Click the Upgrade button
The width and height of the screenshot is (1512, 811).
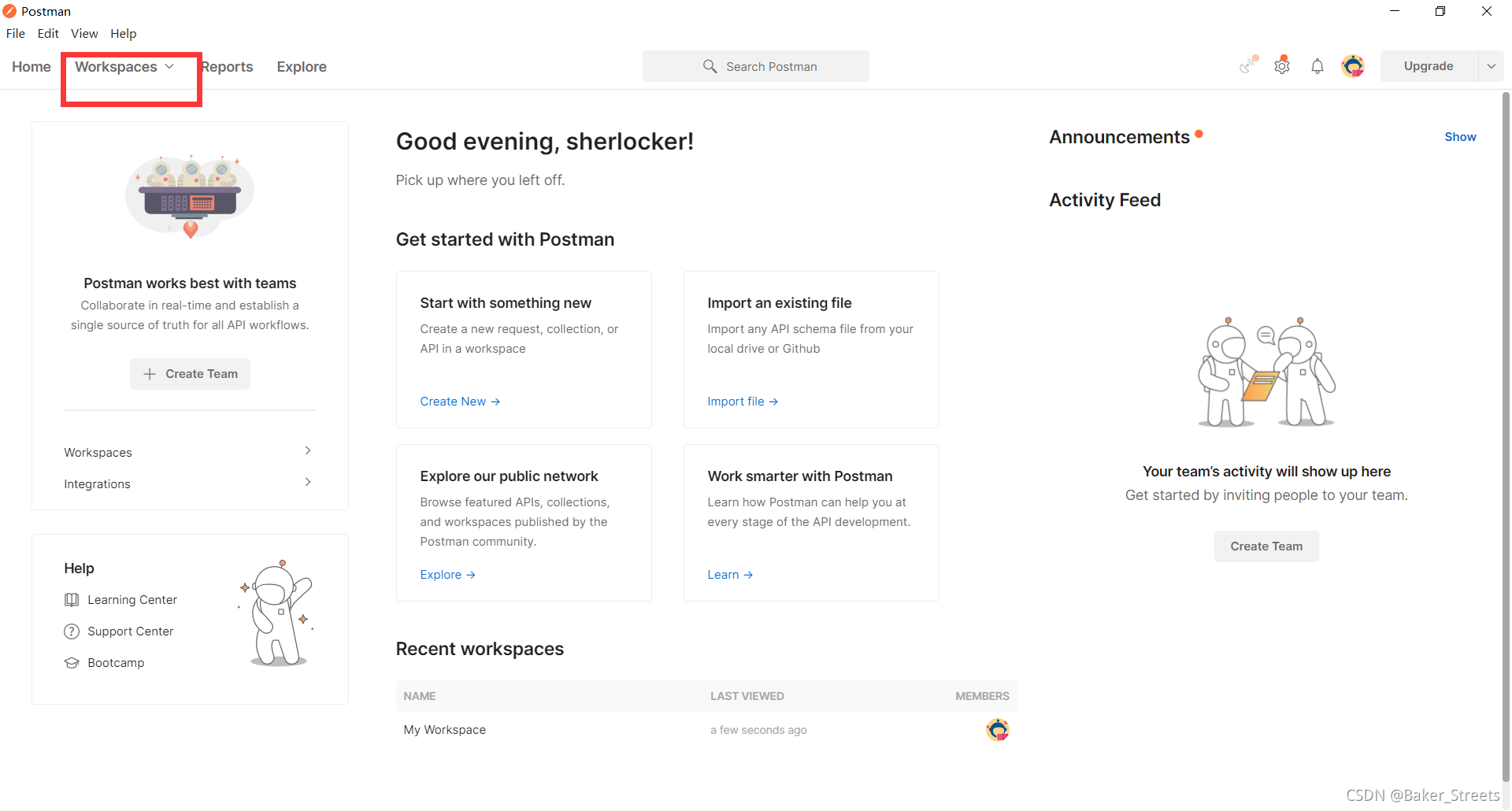pyautogui.click(x=1429, y=66)
